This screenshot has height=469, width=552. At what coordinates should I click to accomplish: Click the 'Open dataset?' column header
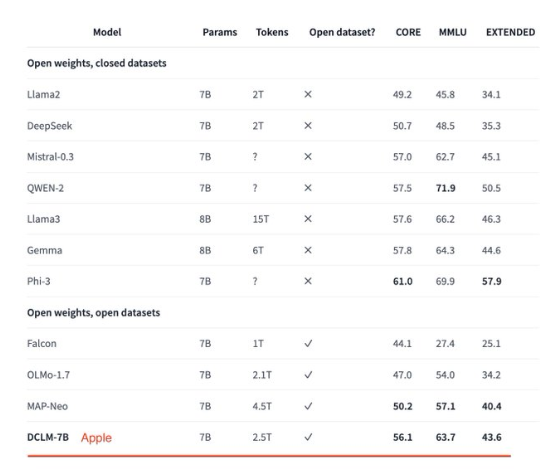[342, 32]
